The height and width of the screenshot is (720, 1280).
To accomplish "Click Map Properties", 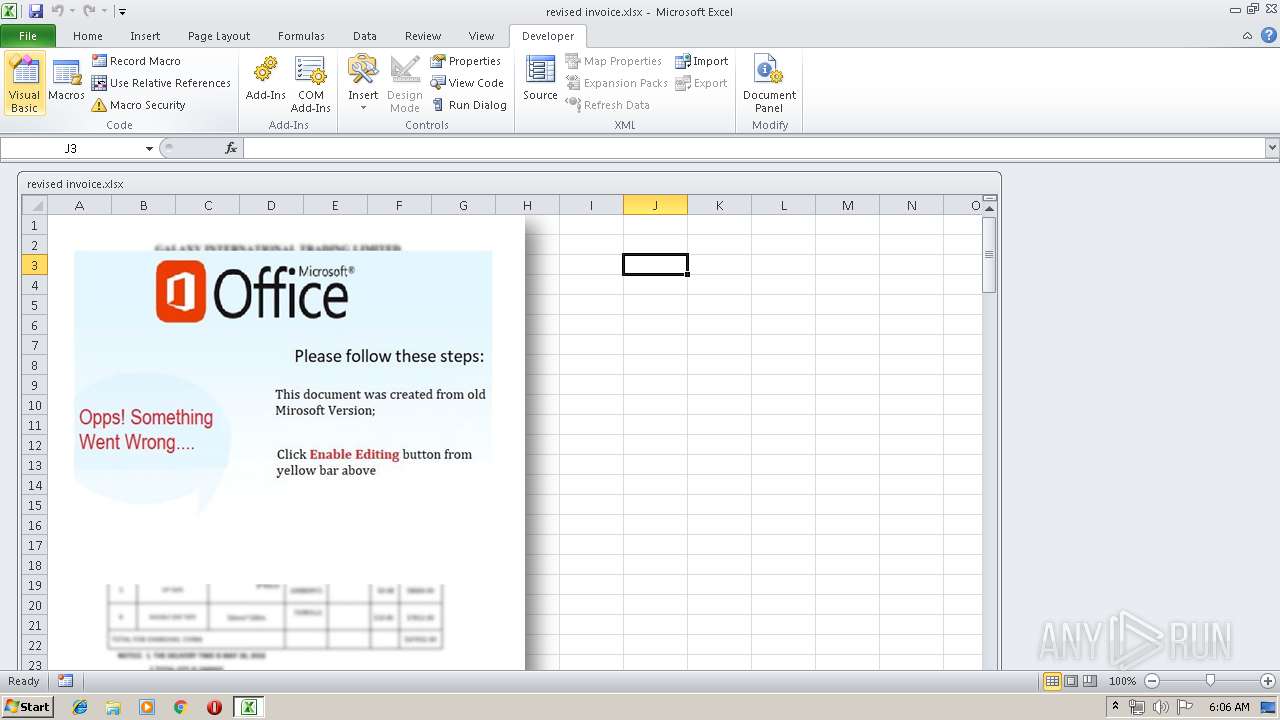I will (x=614, y=61).
